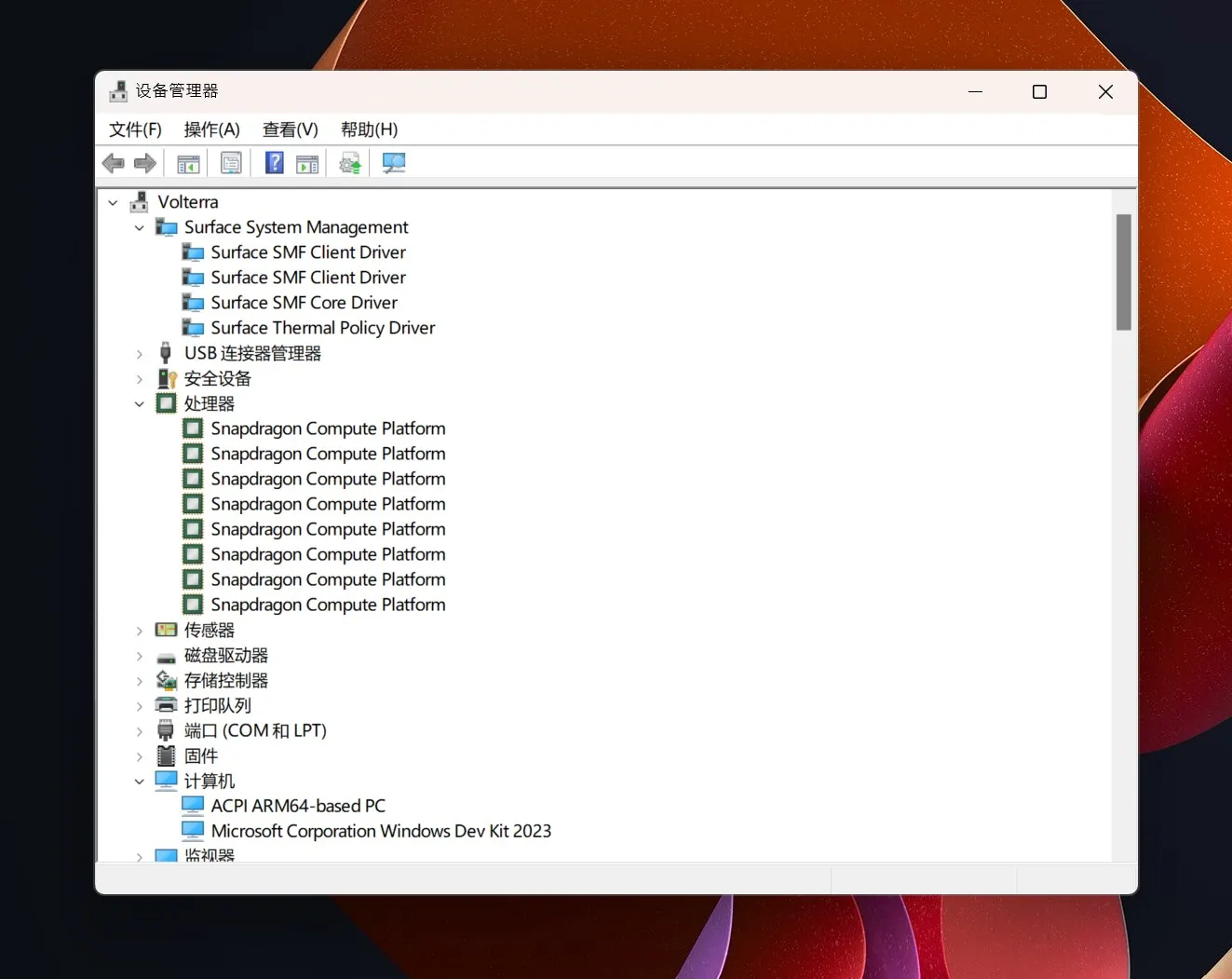
Task: Click the Back arrow toolbar icon
Action: [114, 164]
